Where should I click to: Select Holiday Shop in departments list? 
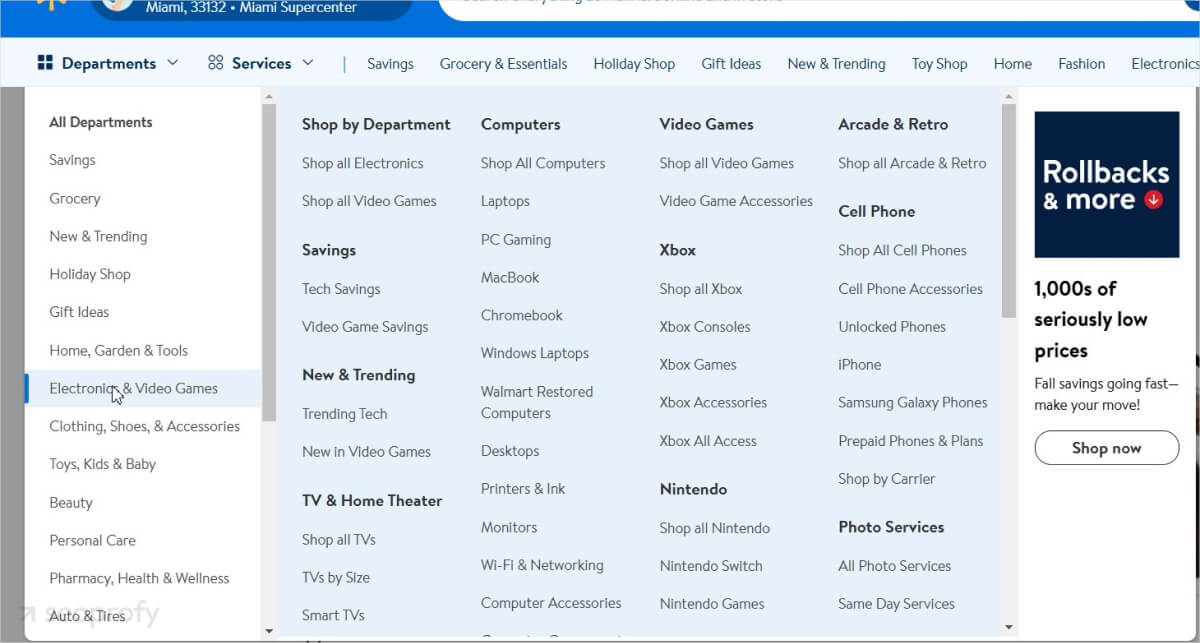pos(90,274)
